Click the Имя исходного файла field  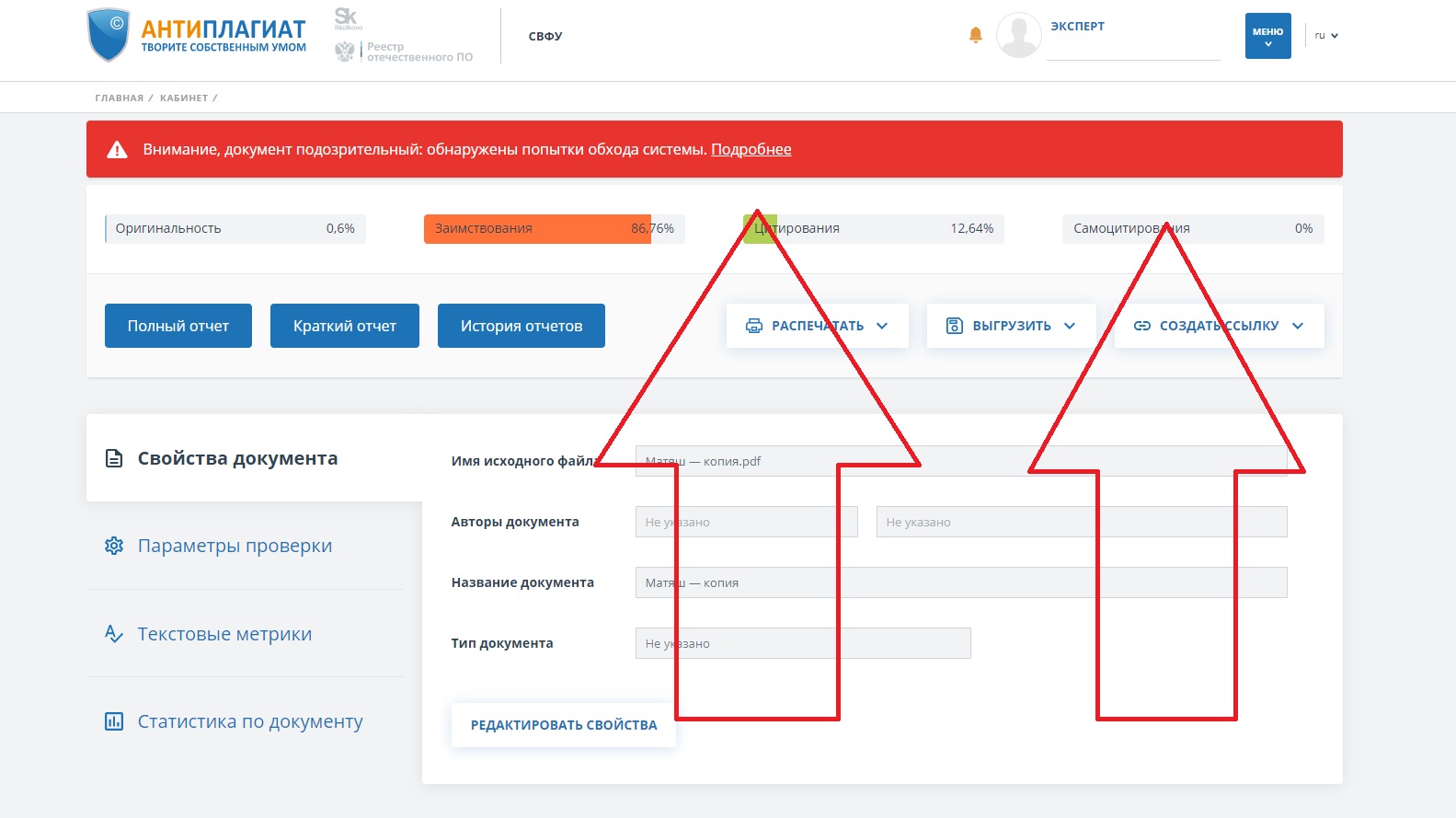tap(961, 461)
